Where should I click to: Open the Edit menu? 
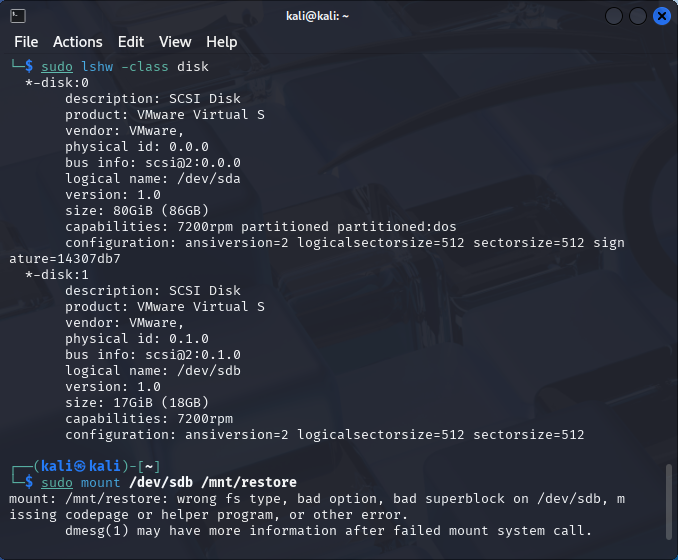click(131, 42)
